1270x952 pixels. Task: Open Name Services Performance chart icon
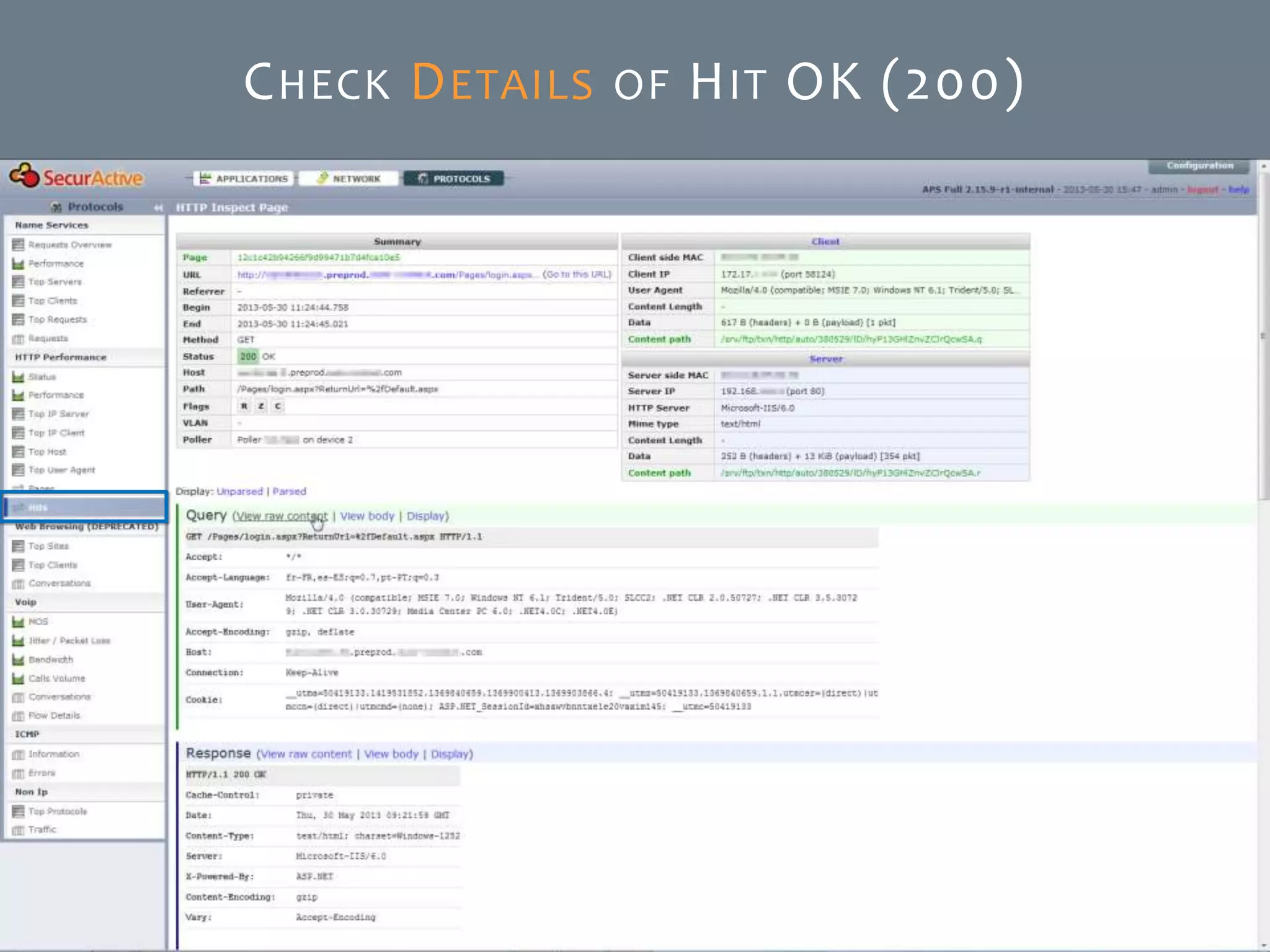click(x=19, y=263)
